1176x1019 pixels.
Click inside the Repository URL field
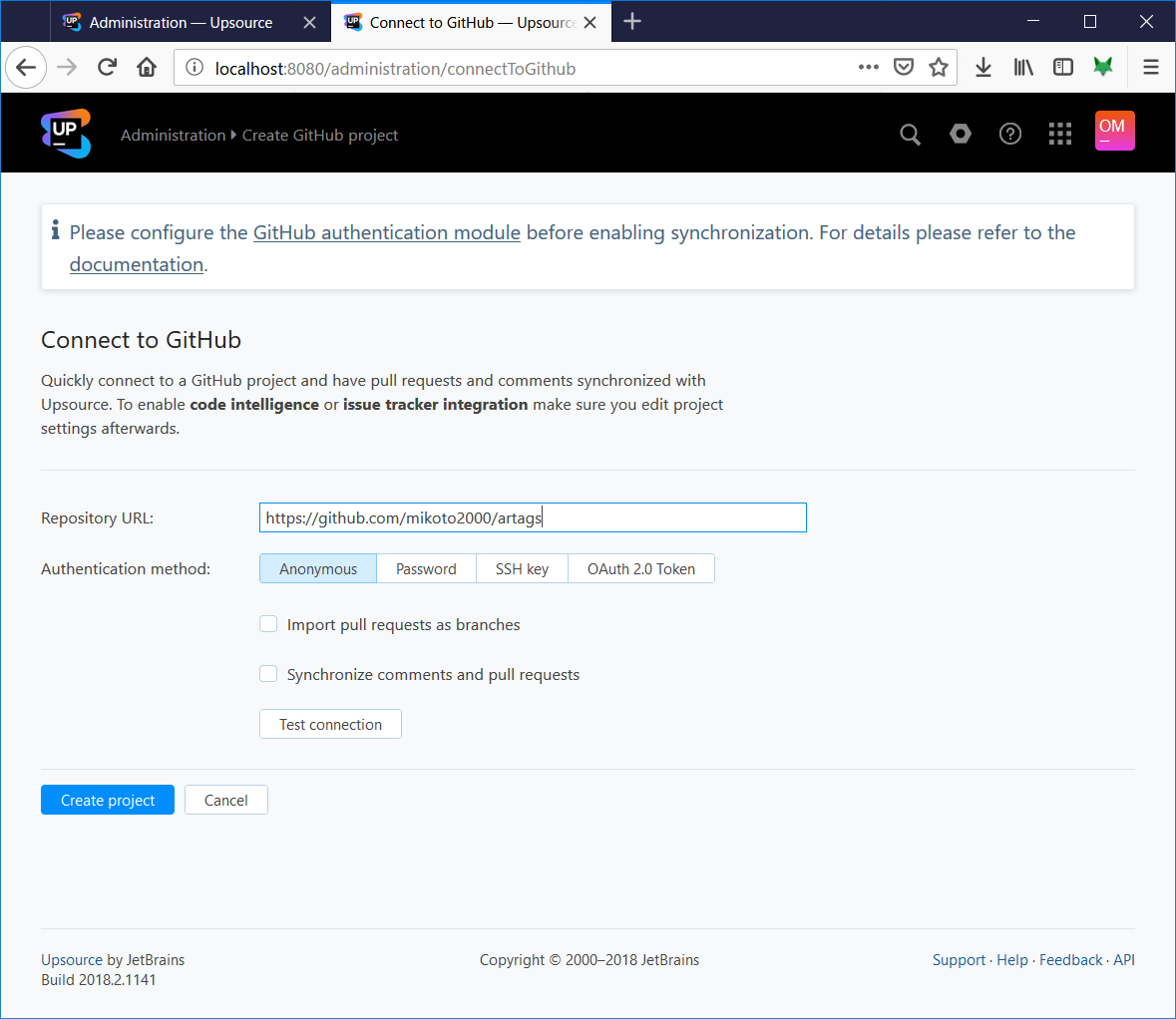pos(533,516)
